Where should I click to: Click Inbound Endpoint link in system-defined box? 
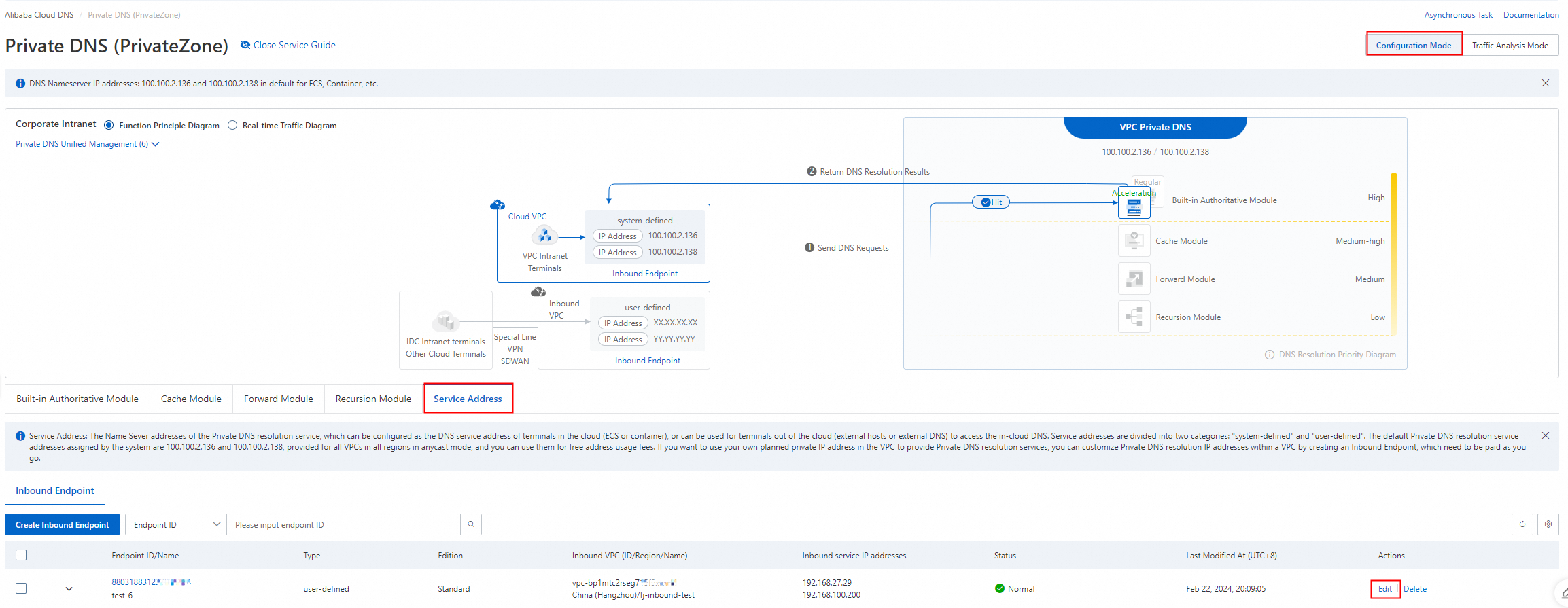coord(645,274)
